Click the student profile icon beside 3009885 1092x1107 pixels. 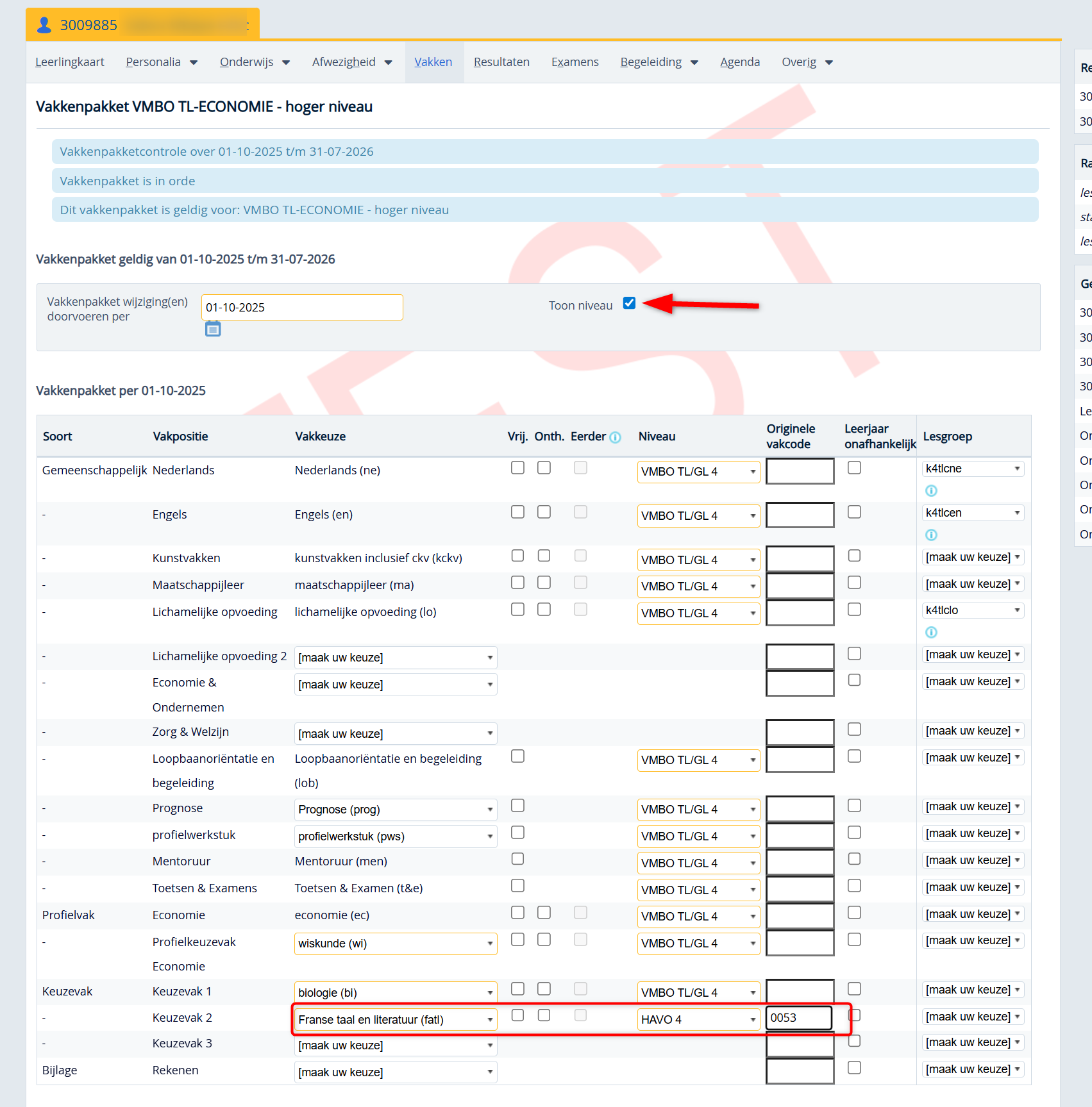44,25
